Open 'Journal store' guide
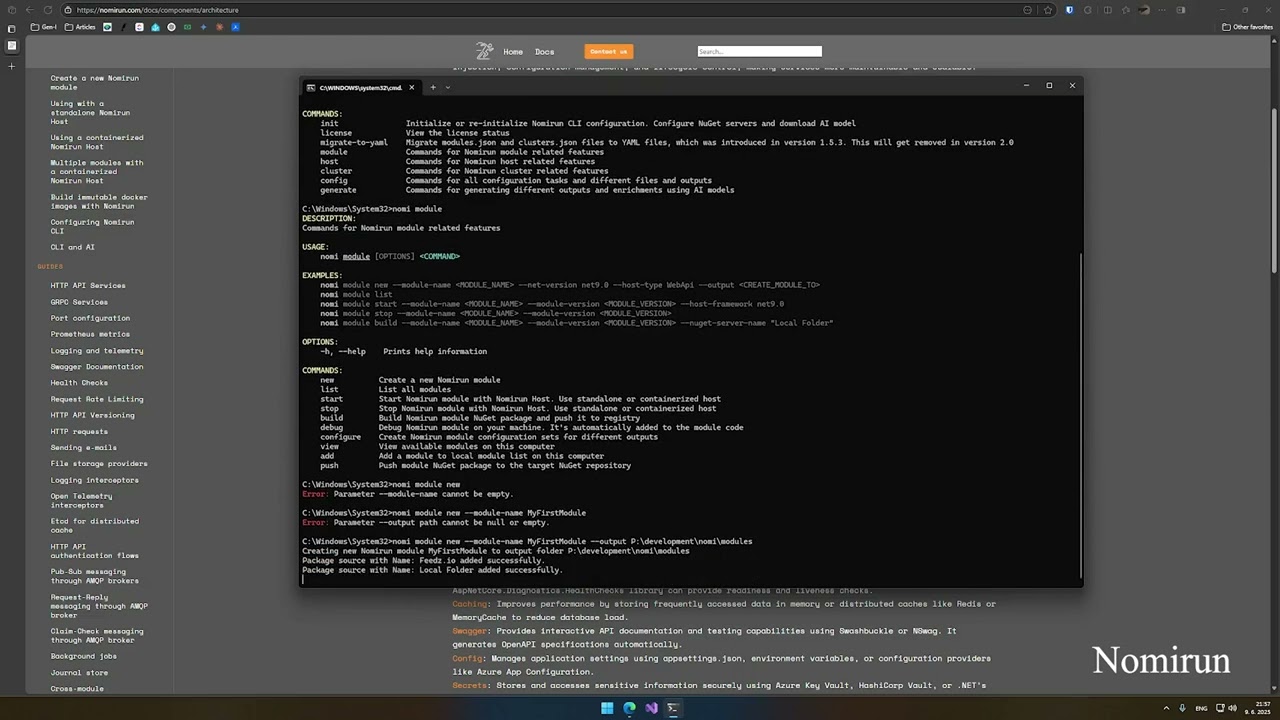 point(79,672)
